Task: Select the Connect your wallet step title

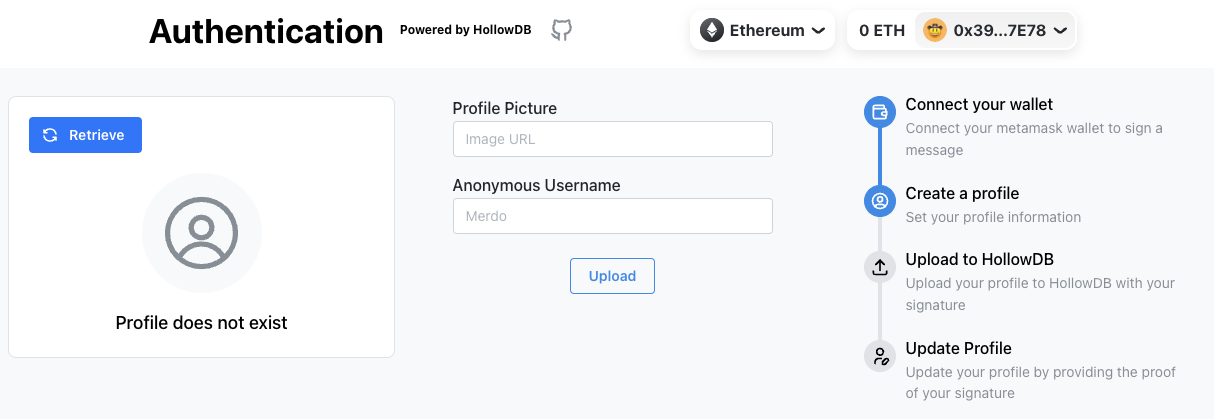Action: tap(979, 104)
